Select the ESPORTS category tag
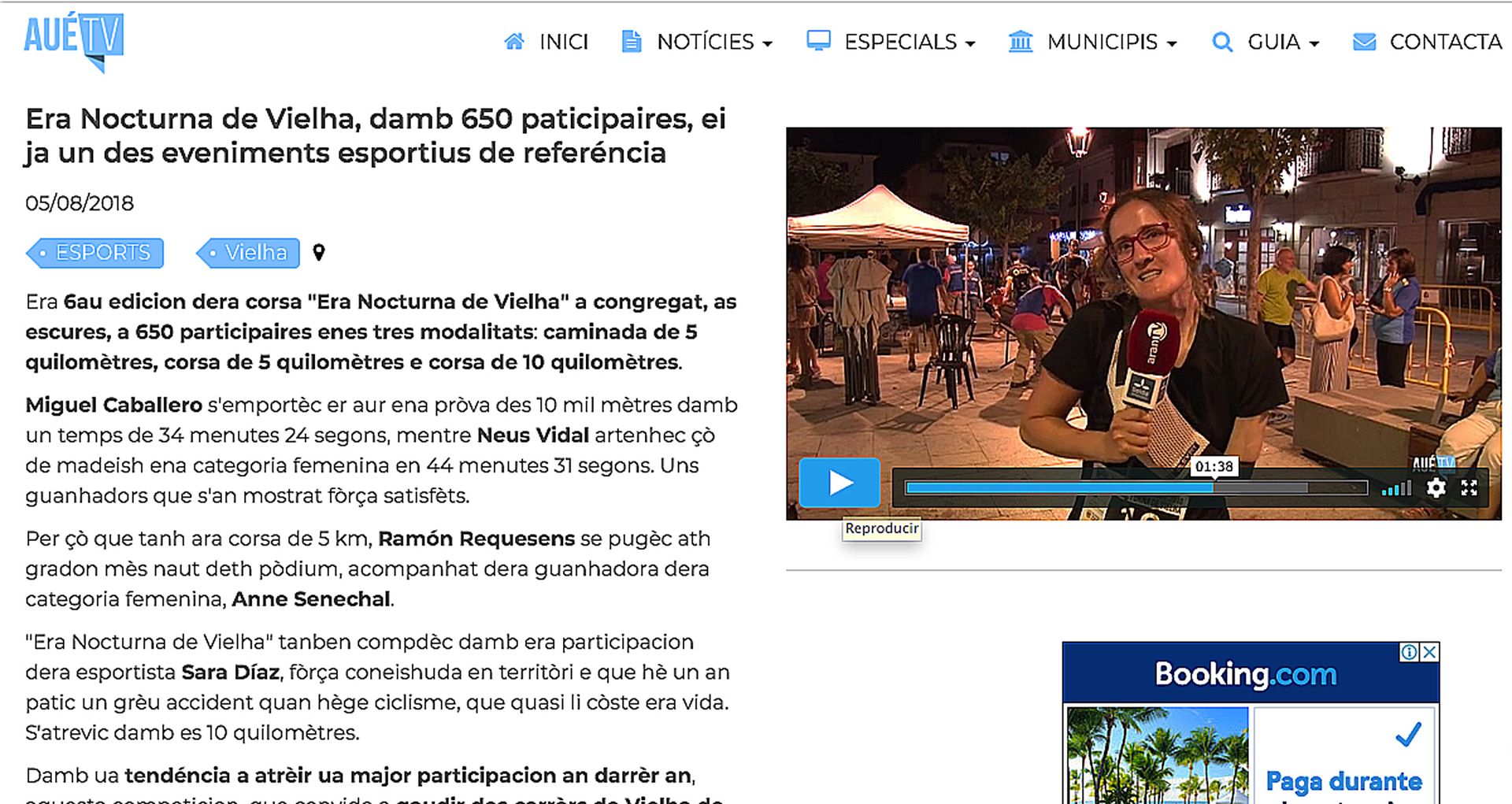 (95, 253)
